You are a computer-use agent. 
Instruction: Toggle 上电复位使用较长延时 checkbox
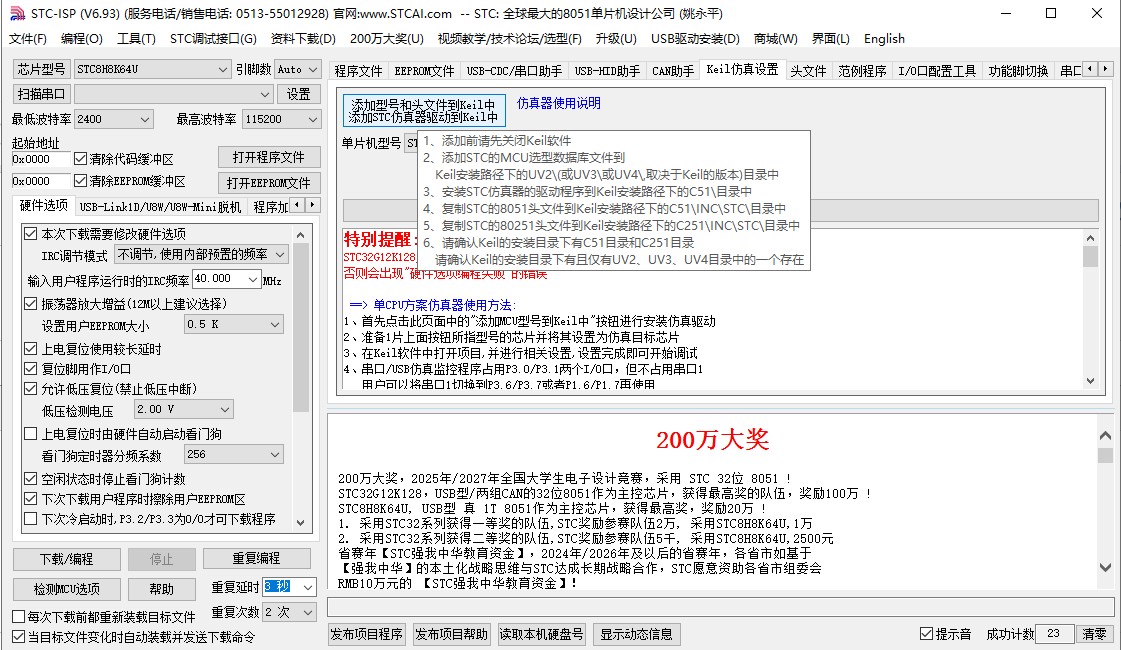[31, 349]
